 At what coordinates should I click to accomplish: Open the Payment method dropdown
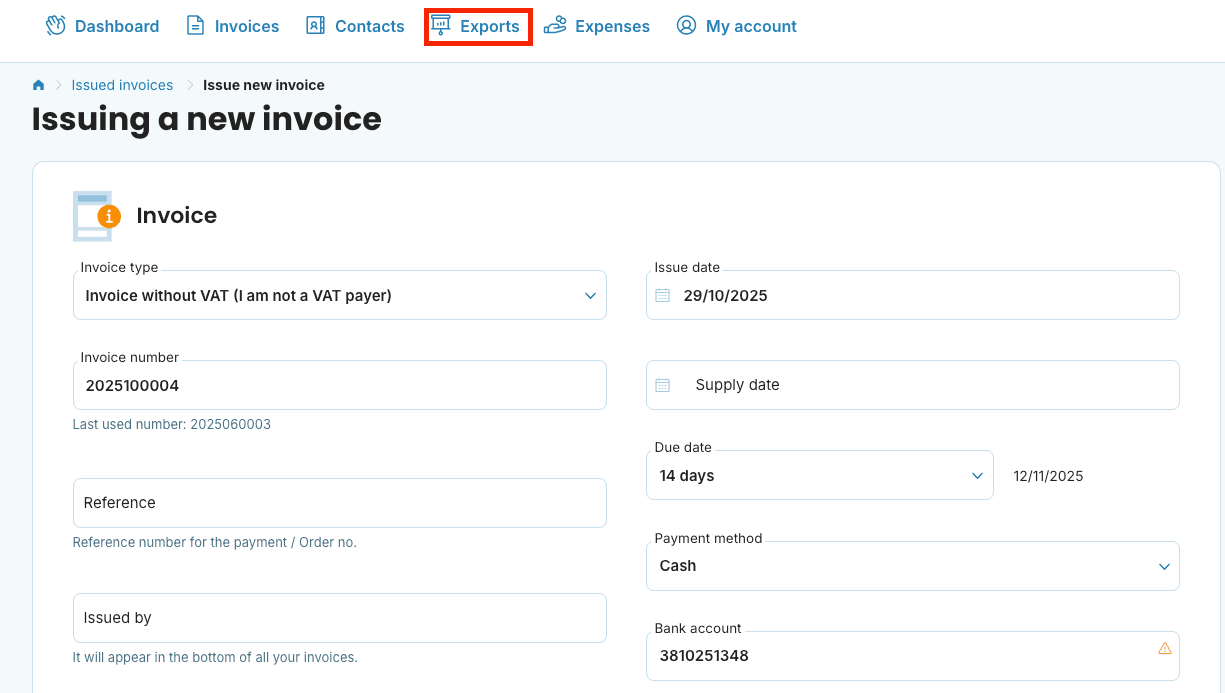click(912, 566)
